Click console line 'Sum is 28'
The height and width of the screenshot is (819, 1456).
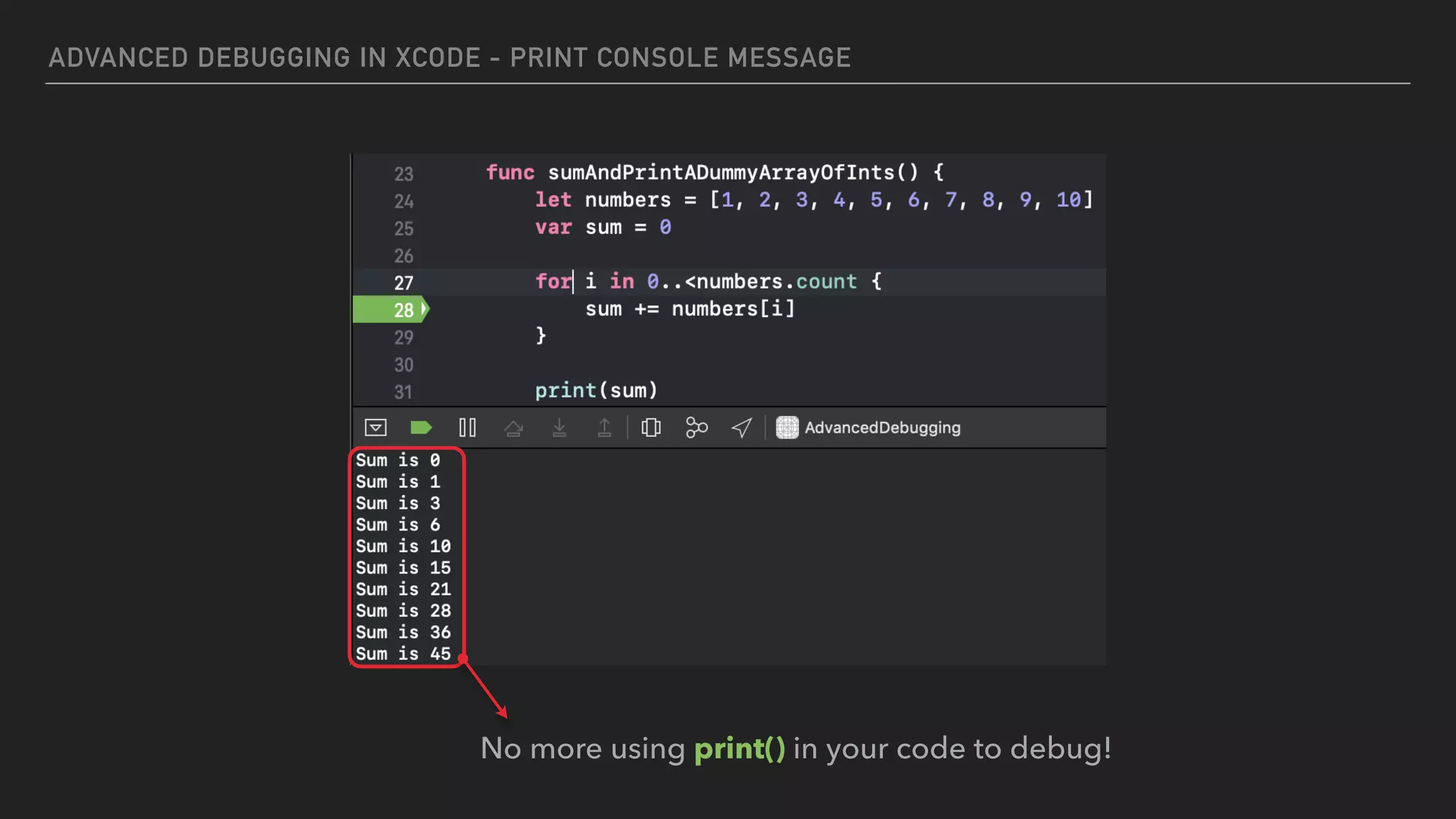coord(403,610)
